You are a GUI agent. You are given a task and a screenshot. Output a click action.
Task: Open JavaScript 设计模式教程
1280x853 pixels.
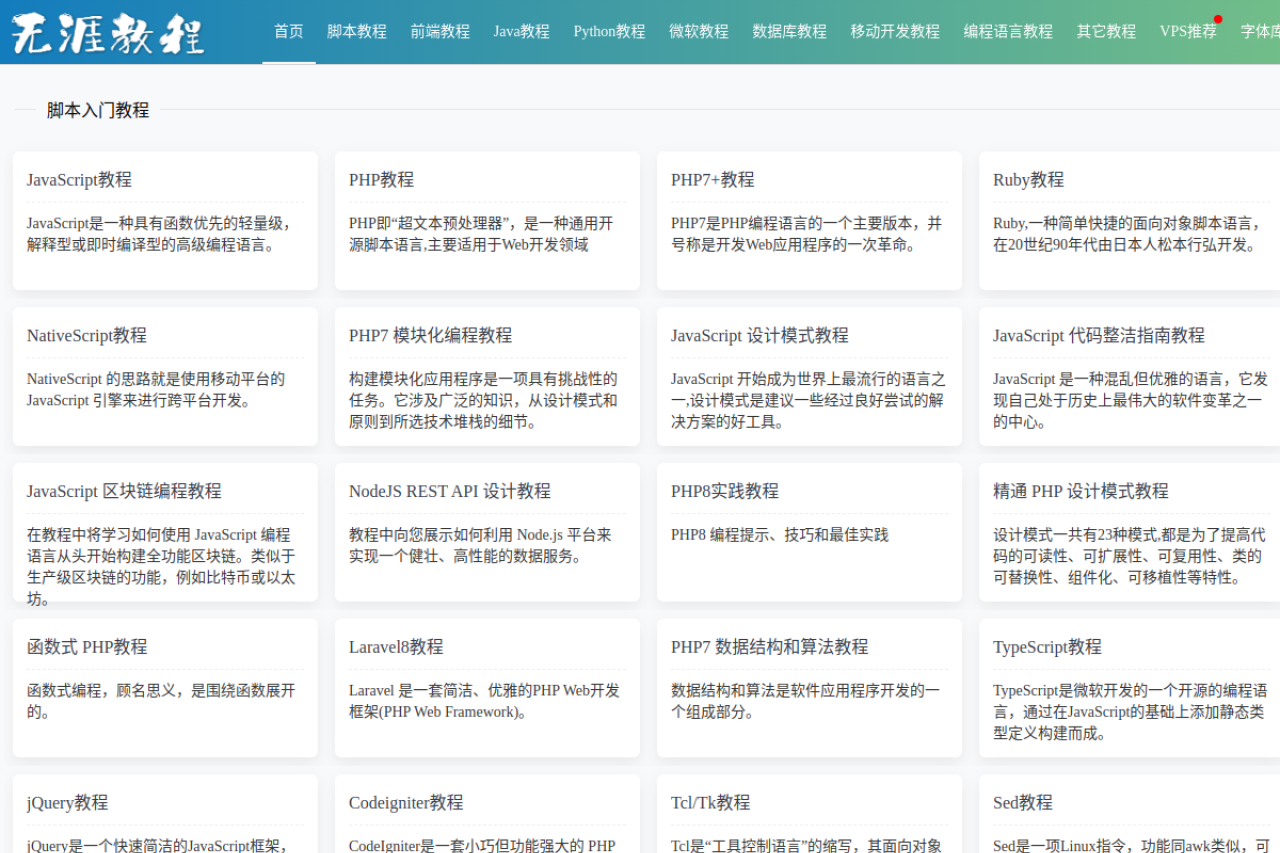(x=760, y=335)
